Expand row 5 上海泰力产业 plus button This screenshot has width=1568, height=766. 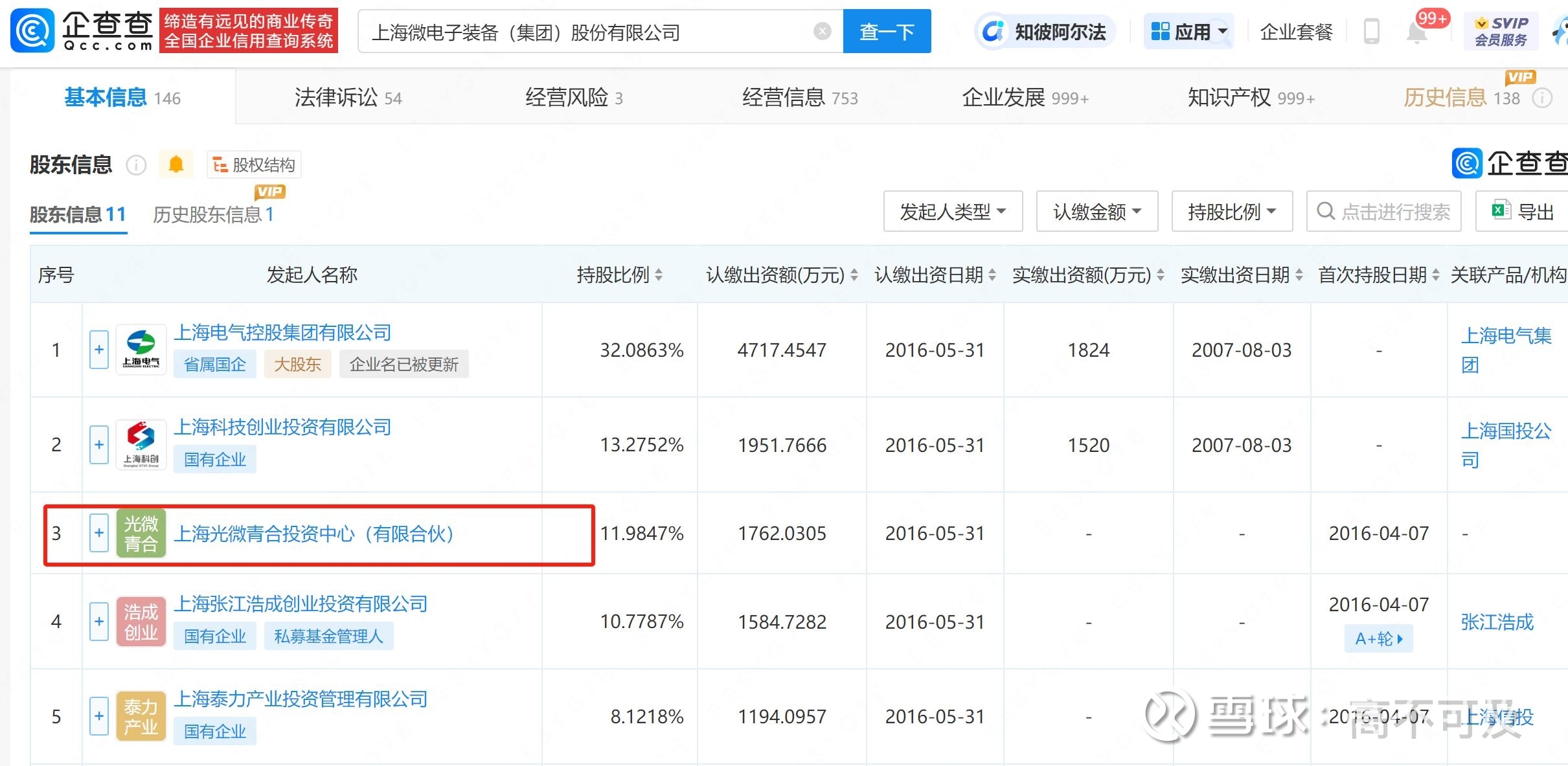pos(99,716)
